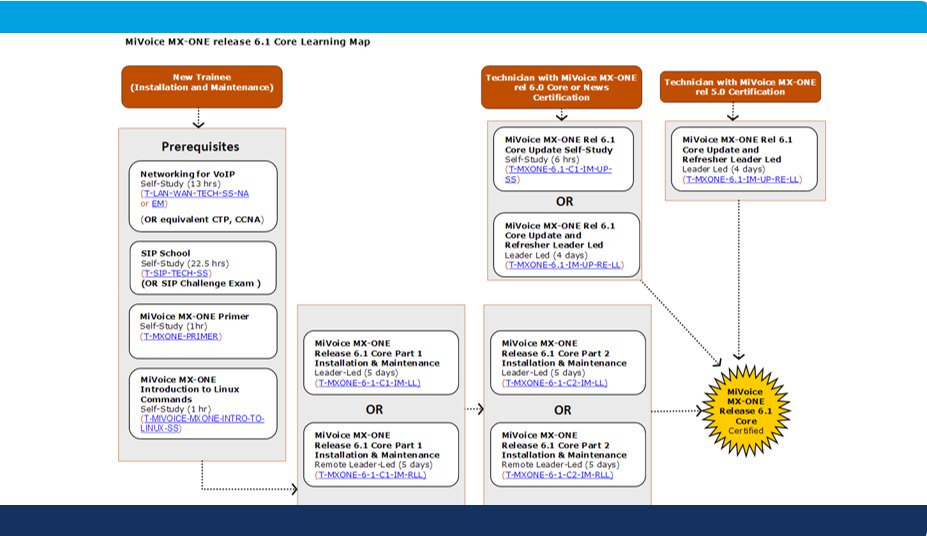The image size is (927, 536).
Task: Open the T-MXONE-6-1-C2-IM-RLL link
Action: point(559,475)
